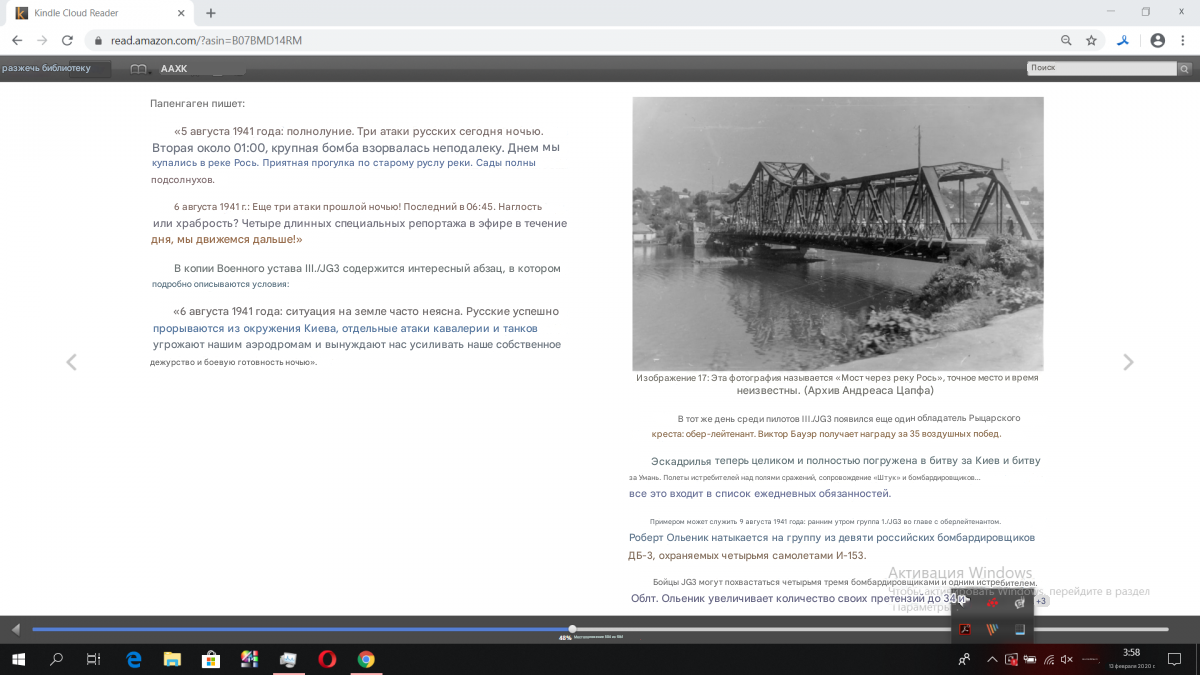Screen dimensions: 1200x675
Task: Go to the previous page arrow
Action: [x=71, y=362]
